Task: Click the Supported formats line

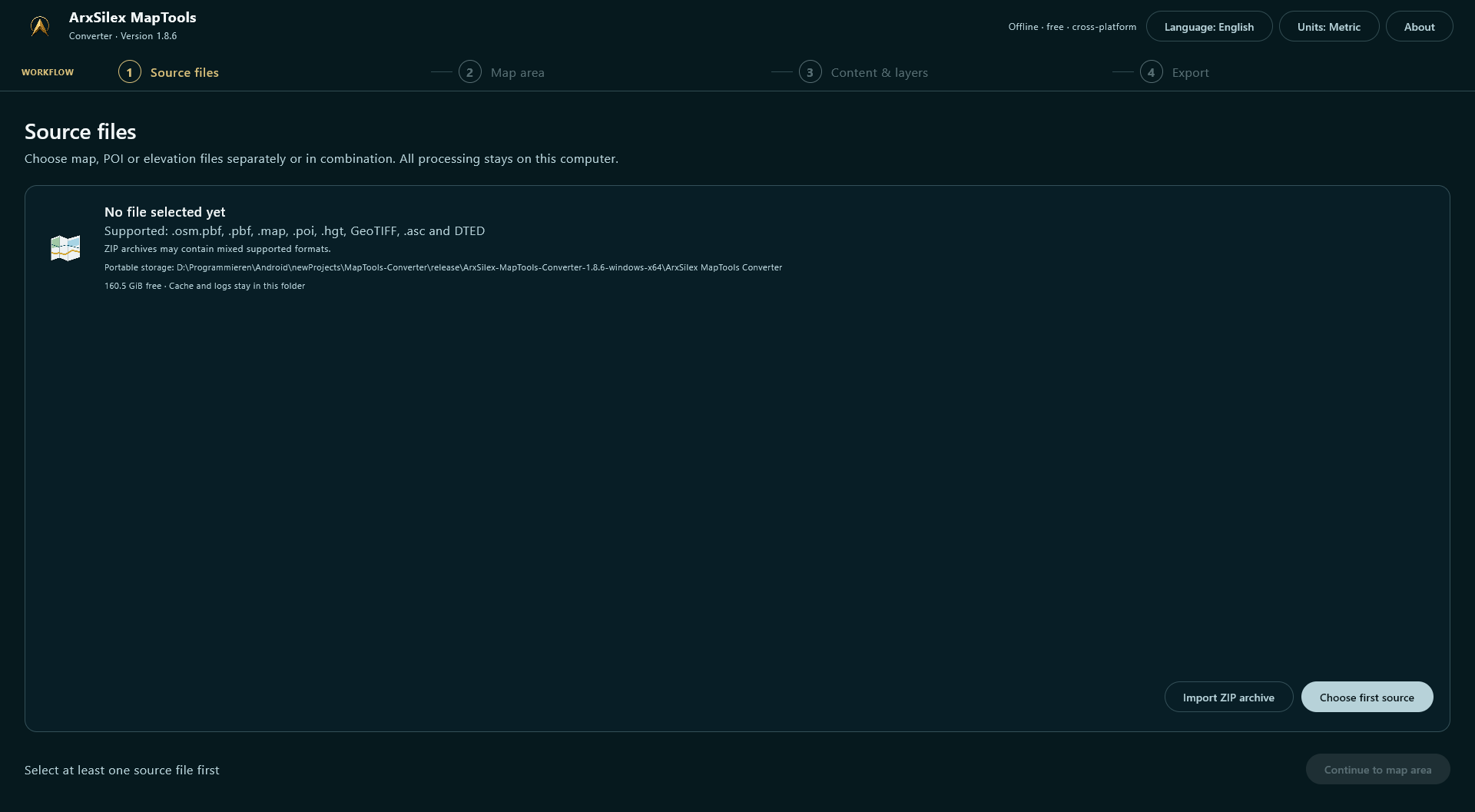Action: click(295, 231)
